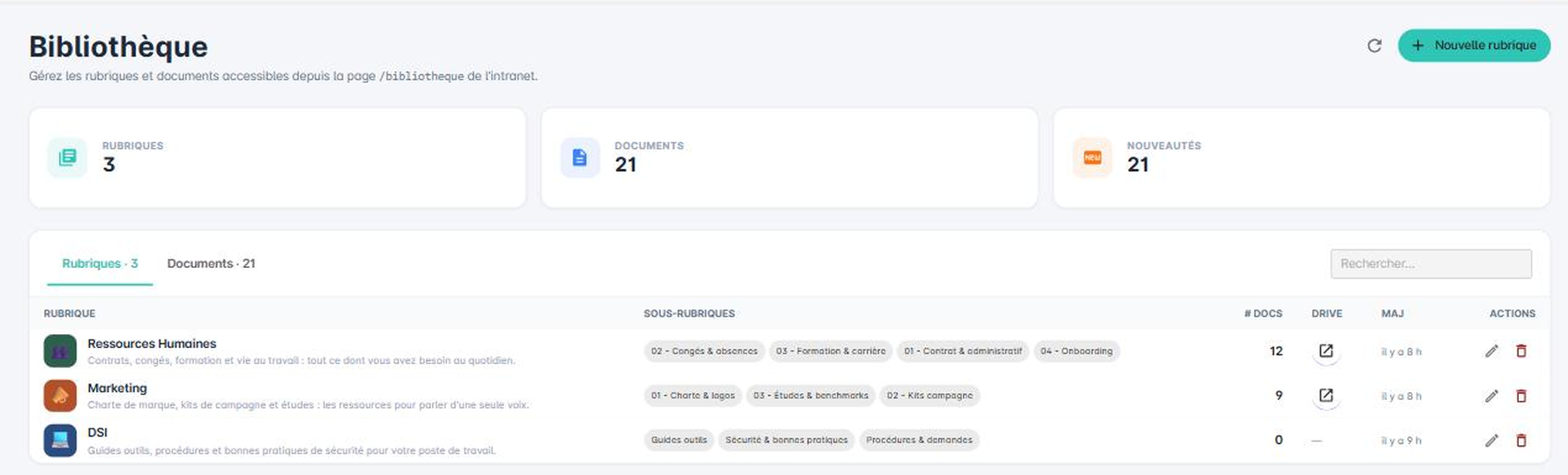Click the RUBRIQUE column header
1568x475 pixels.
pyautogui.click(x=70, y=314)
